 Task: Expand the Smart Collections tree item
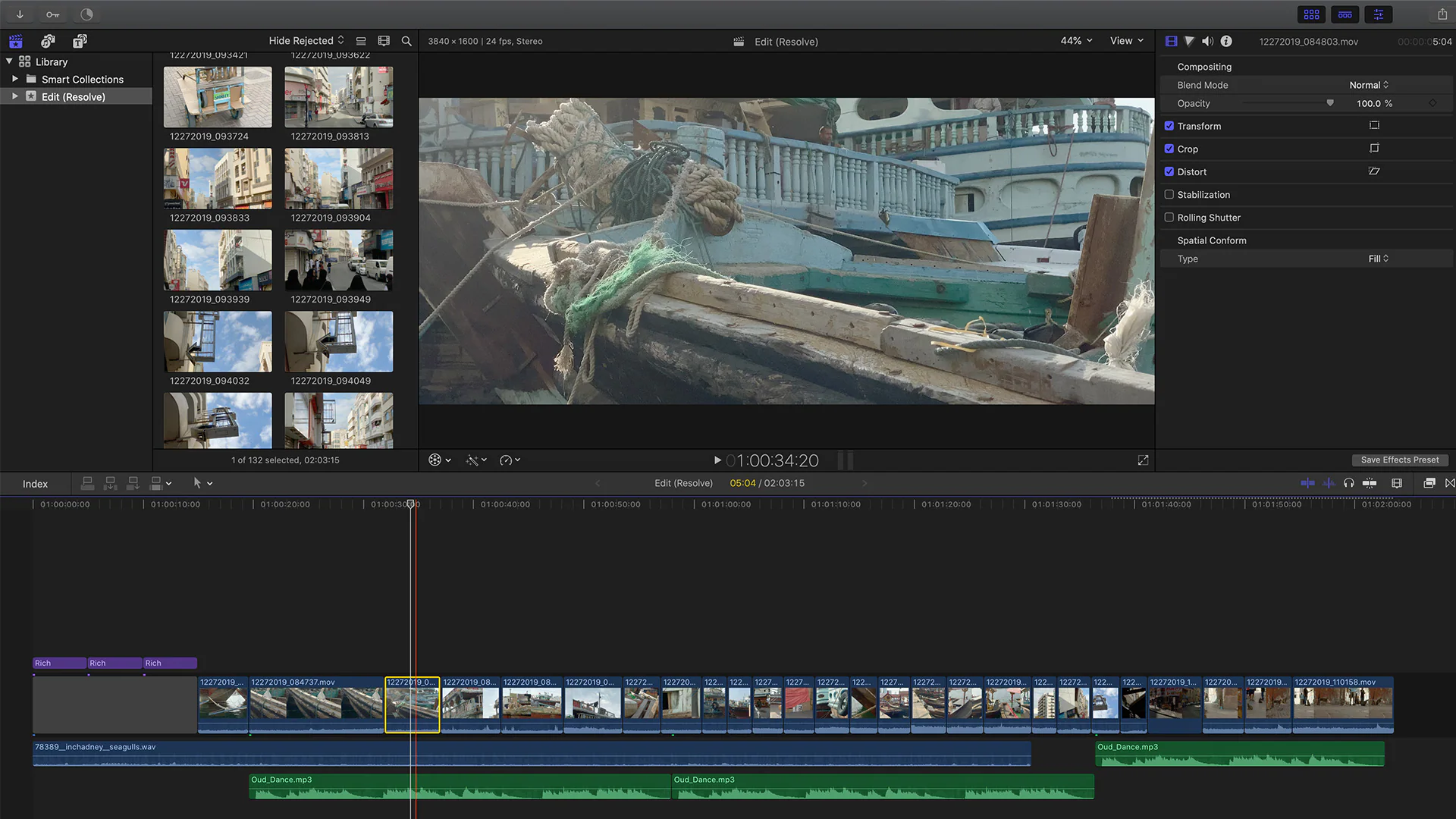pos(15,79)
